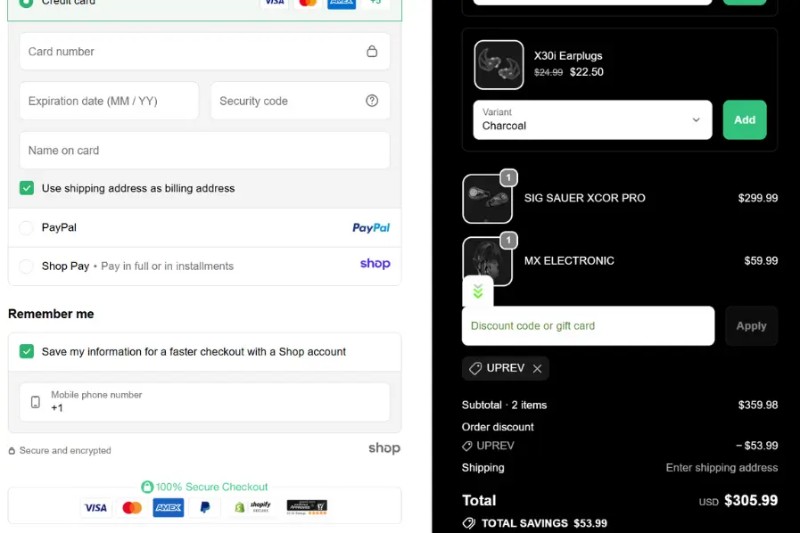This screenshot has height=533, width=800.
Task: Click the Mastercard badge in the secure checkout footer
Action: (x=132, y=507)
